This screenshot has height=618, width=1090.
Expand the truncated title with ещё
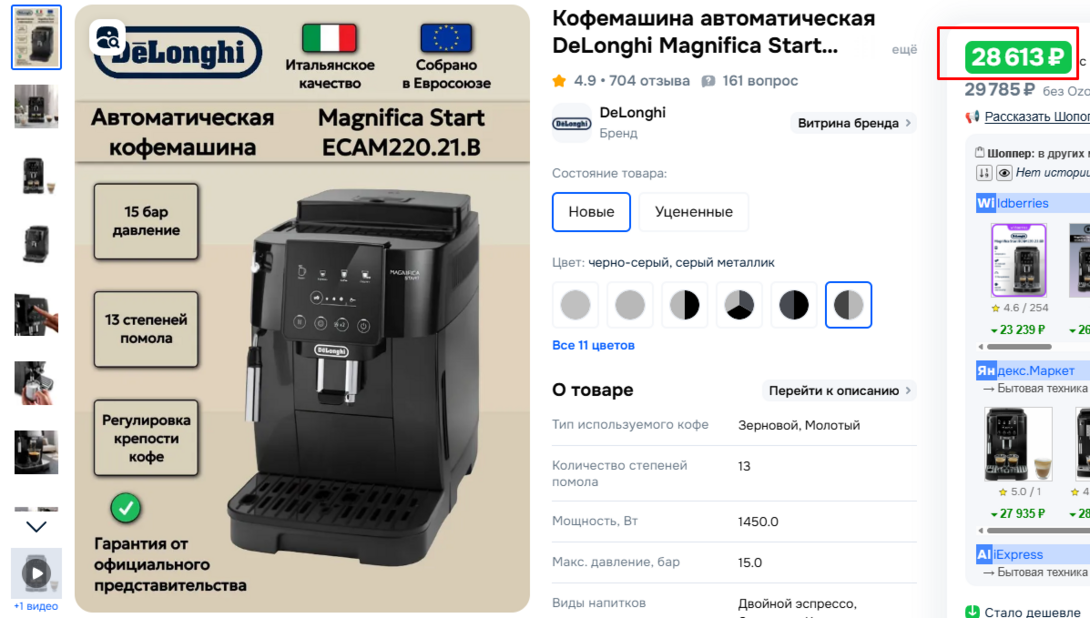click(904, 49)
